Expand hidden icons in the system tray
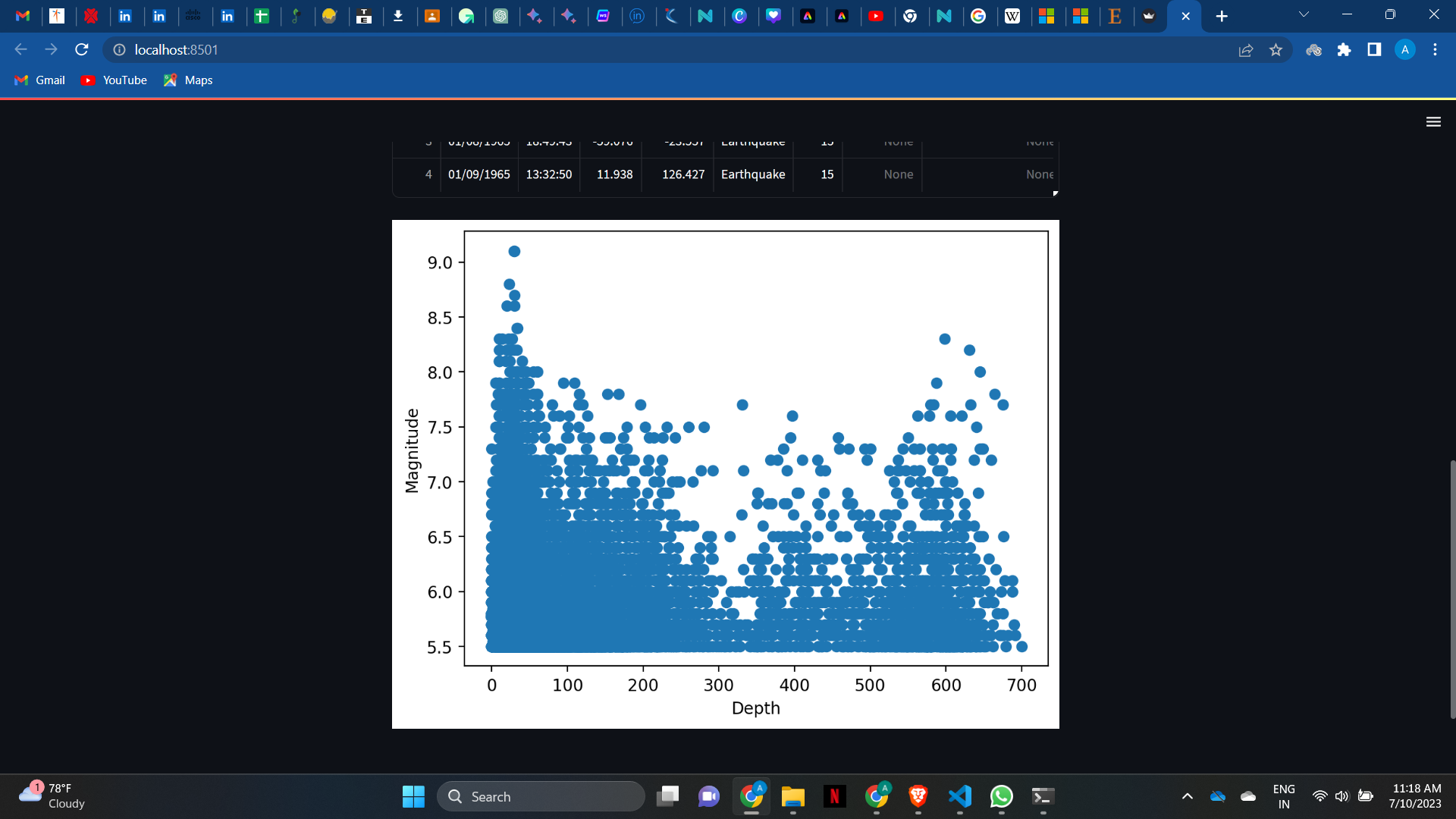Viewport: 1456px width, 819px height. click(x=1188, y=796)
